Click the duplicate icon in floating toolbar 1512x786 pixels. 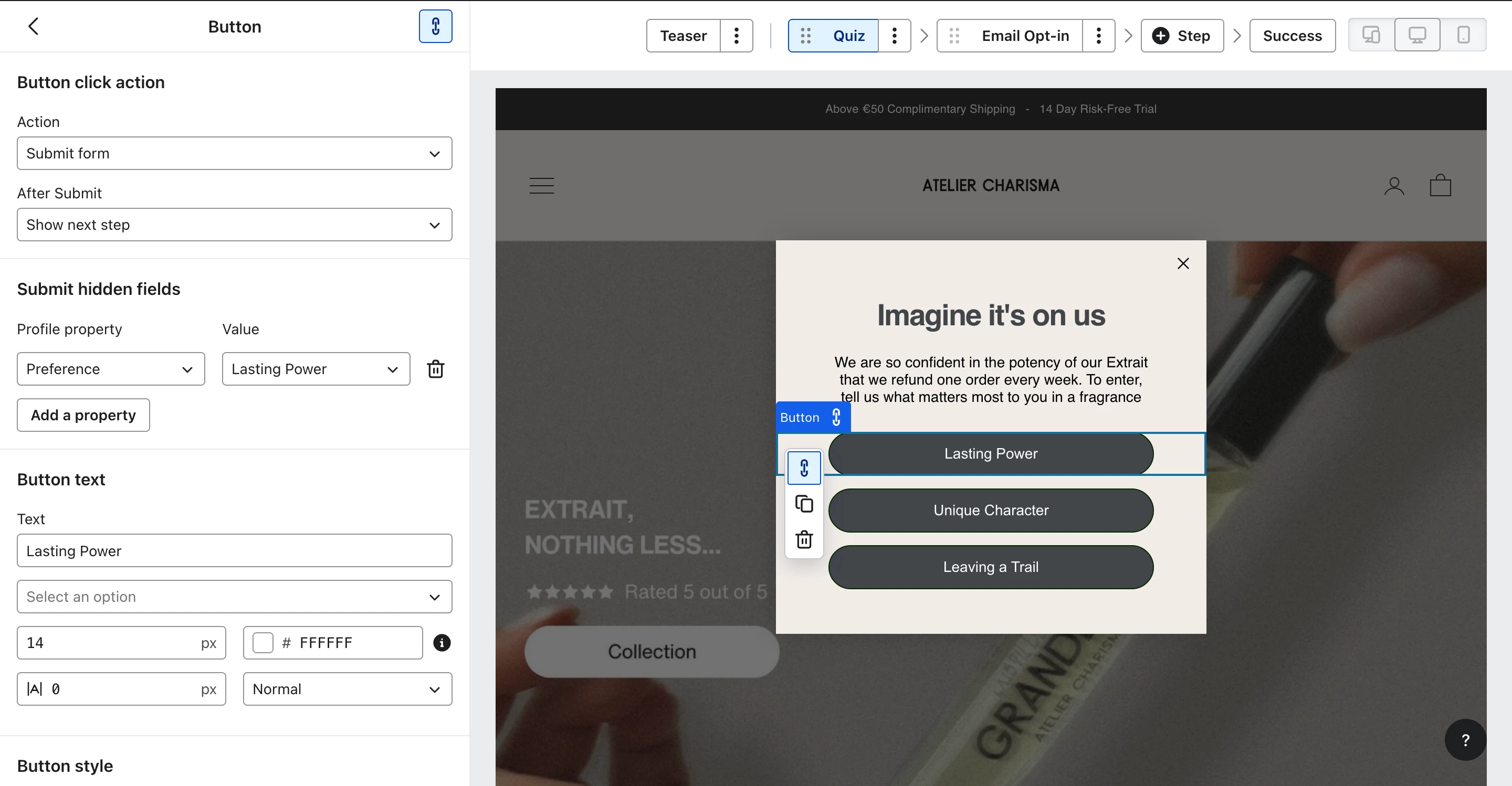(x=804, y=504)
